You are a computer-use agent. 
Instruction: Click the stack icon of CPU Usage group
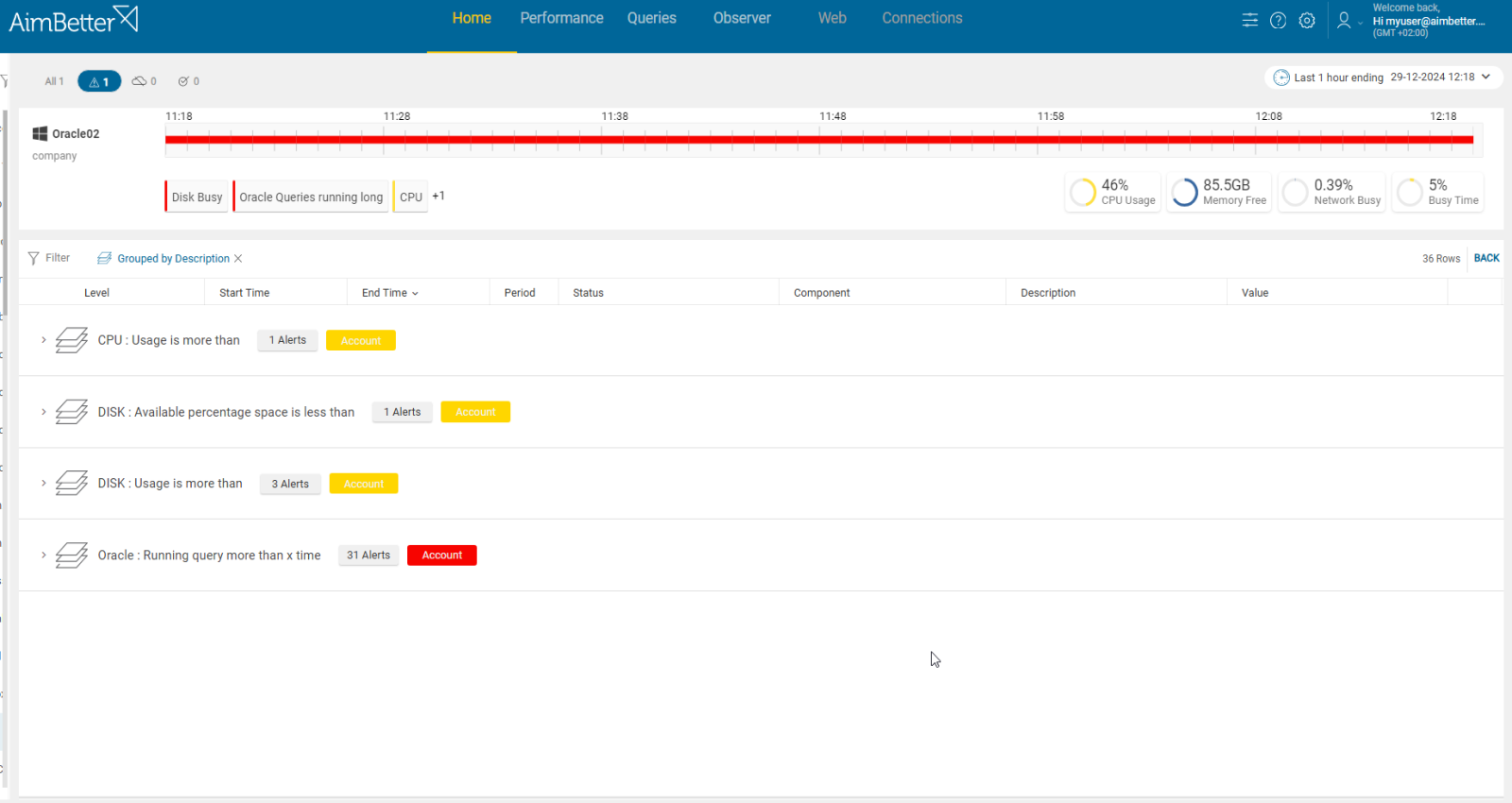(x=72, y=340)
